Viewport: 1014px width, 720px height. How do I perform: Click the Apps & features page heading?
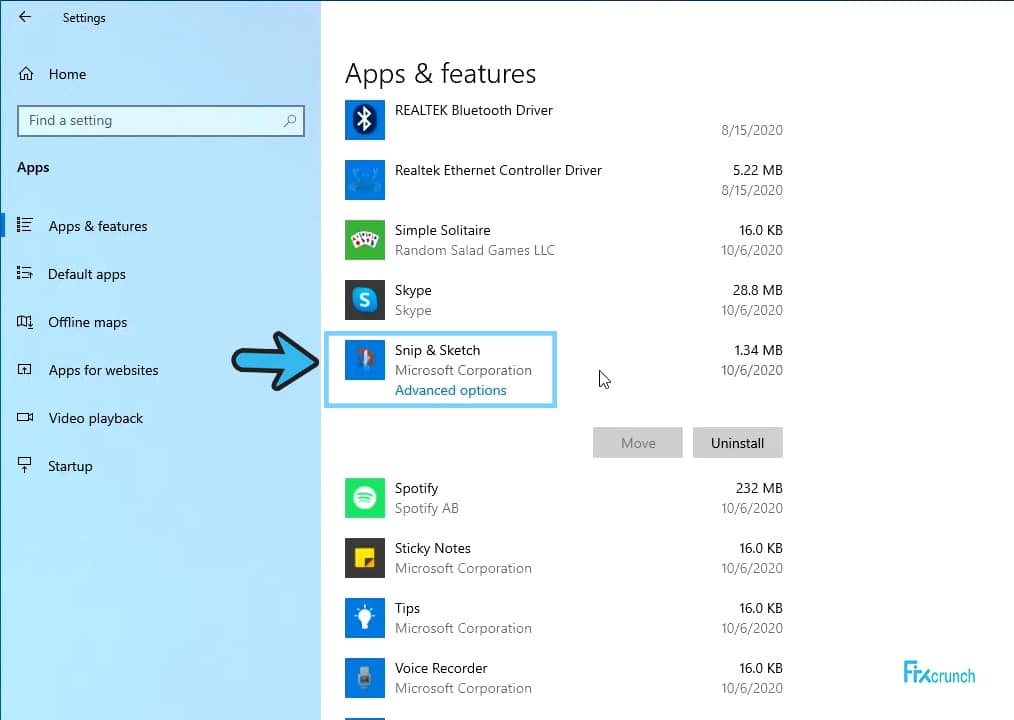(x=440, y=74)
